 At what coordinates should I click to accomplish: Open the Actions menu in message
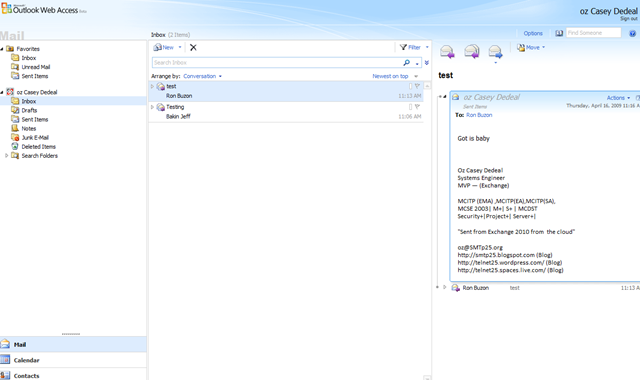(618, 98)
